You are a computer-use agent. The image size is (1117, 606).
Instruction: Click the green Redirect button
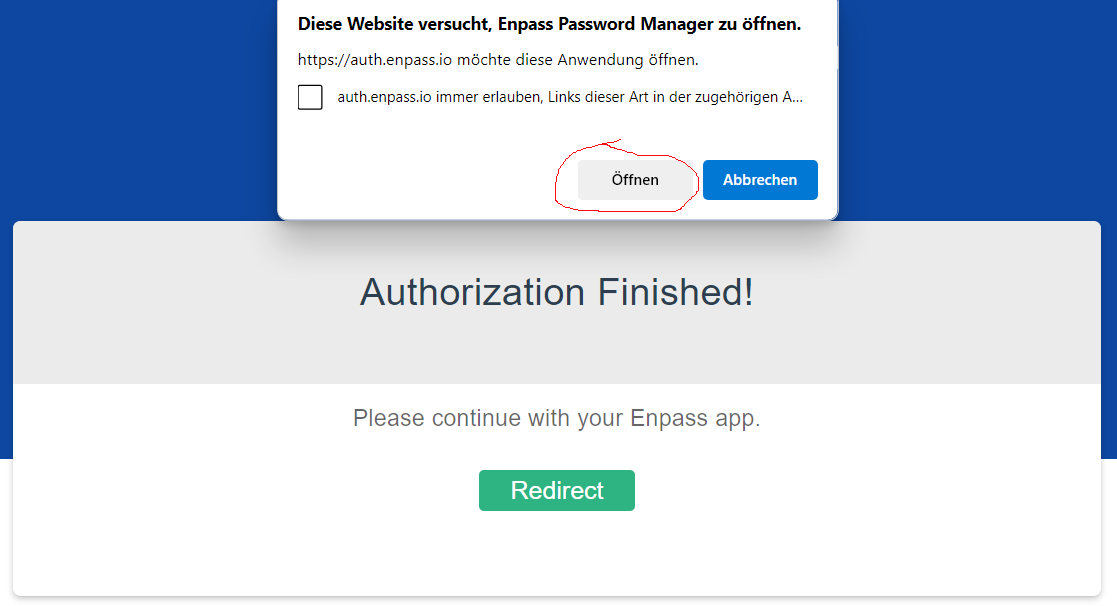tap(557, 490)
